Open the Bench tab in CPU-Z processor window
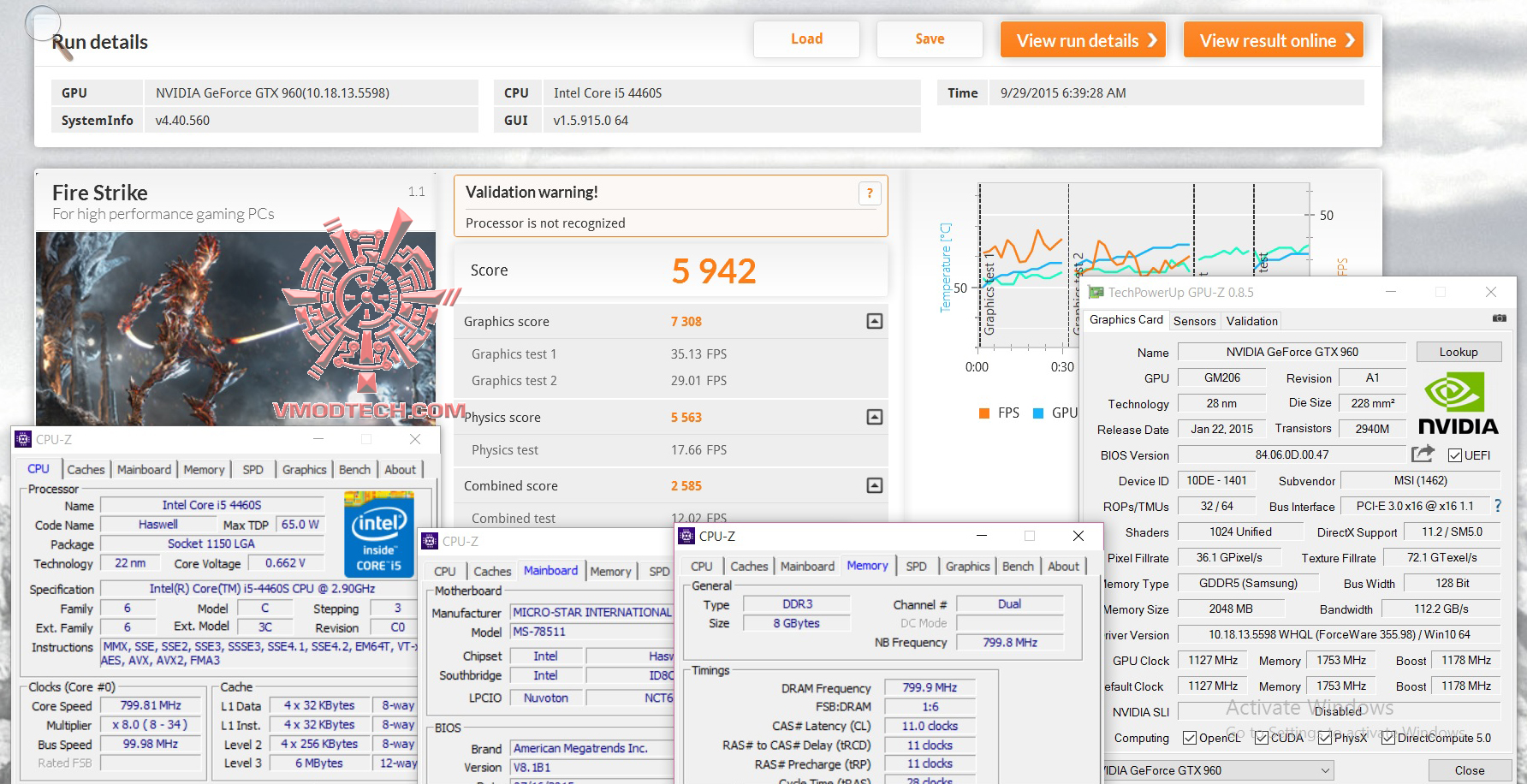This screenshot has height=784, width=1527. [x=354, y=470]
